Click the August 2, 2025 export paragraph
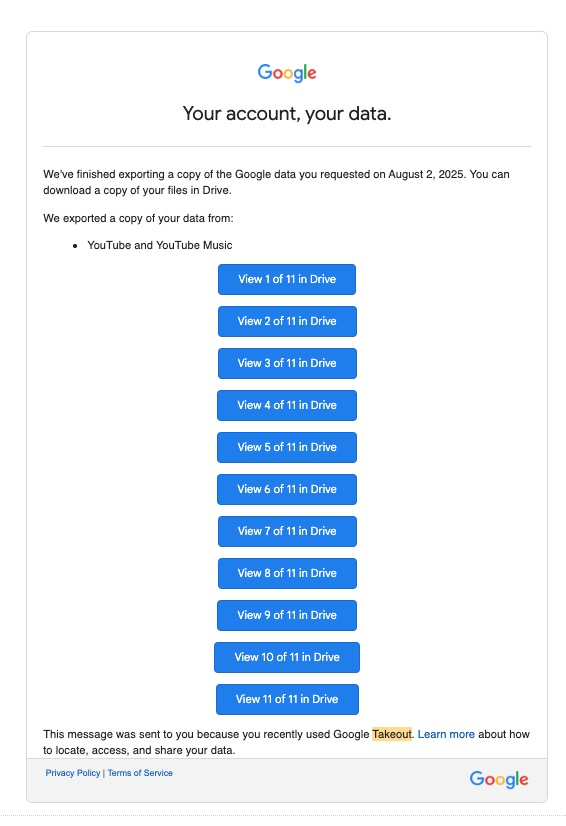The height and width of the screenshot is (826, 566). click(276, 182)
